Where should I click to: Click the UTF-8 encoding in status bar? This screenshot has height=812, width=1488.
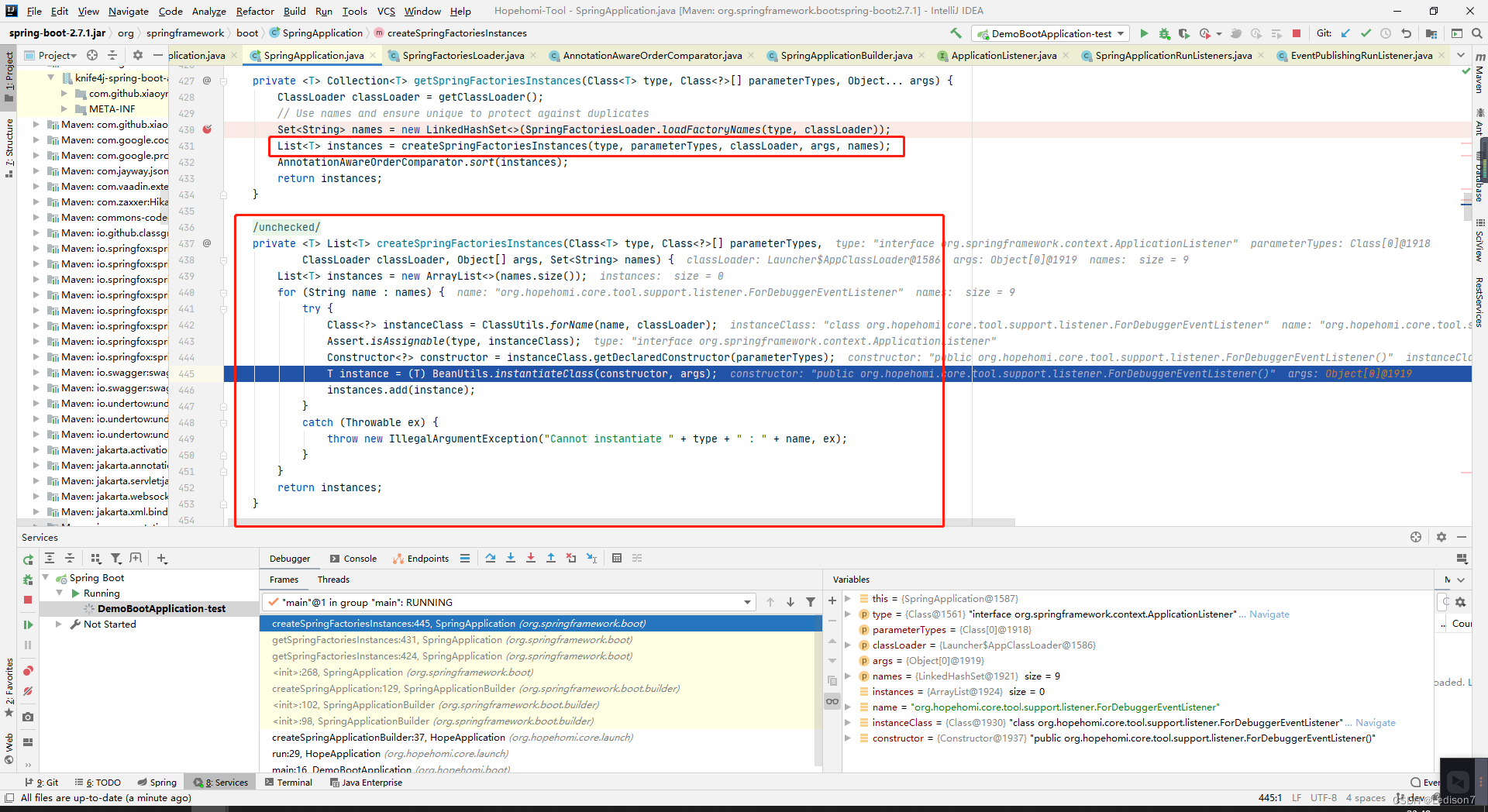(x=1324, y=797)
